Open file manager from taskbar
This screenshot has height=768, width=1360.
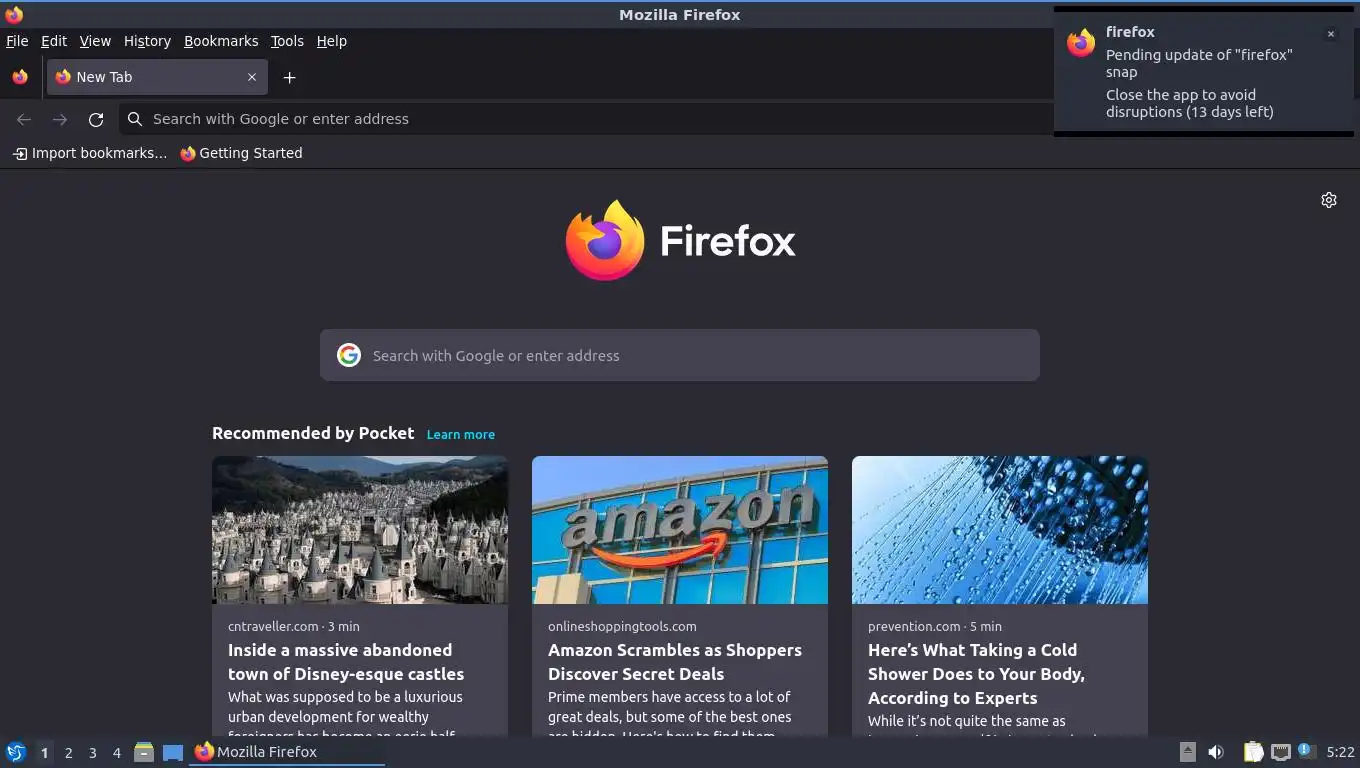[144, 752]
